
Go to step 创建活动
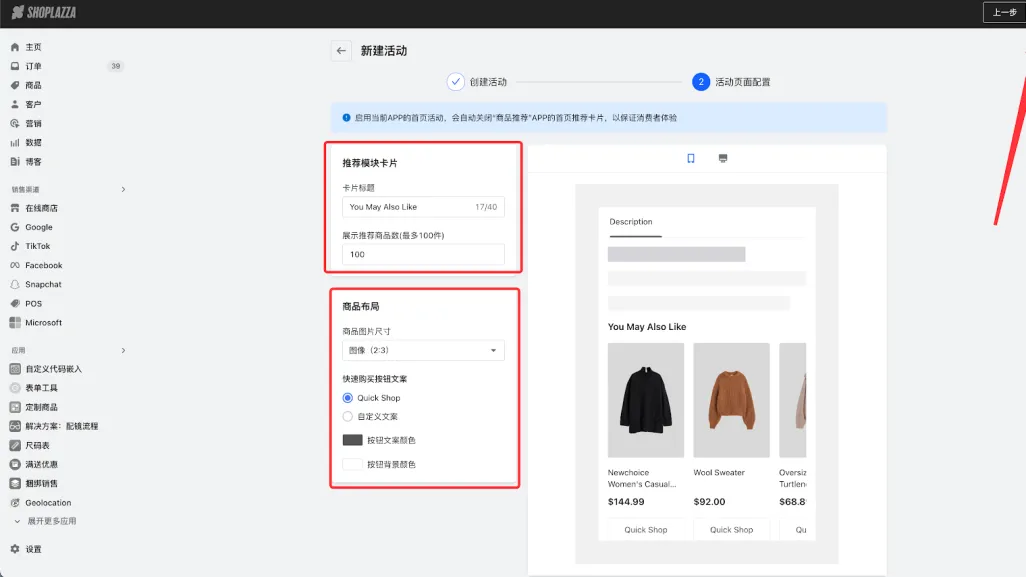[x=477, y=82]
